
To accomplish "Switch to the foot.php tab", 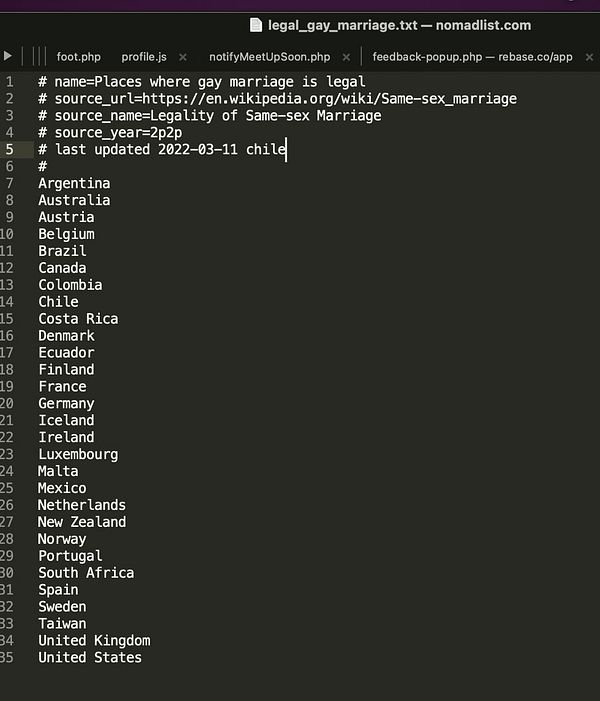I will point(78,57).
